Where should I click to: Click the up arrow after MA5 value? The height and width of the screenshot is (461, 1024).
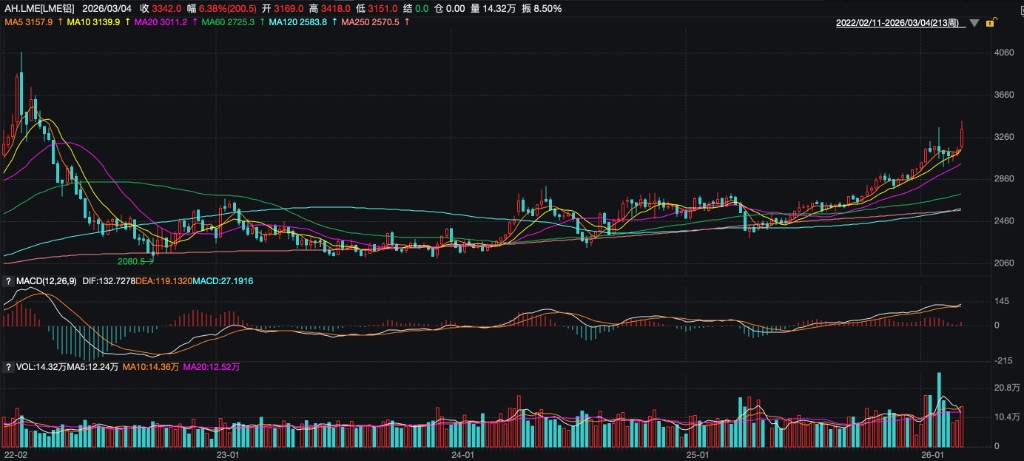tap(60, 20)
